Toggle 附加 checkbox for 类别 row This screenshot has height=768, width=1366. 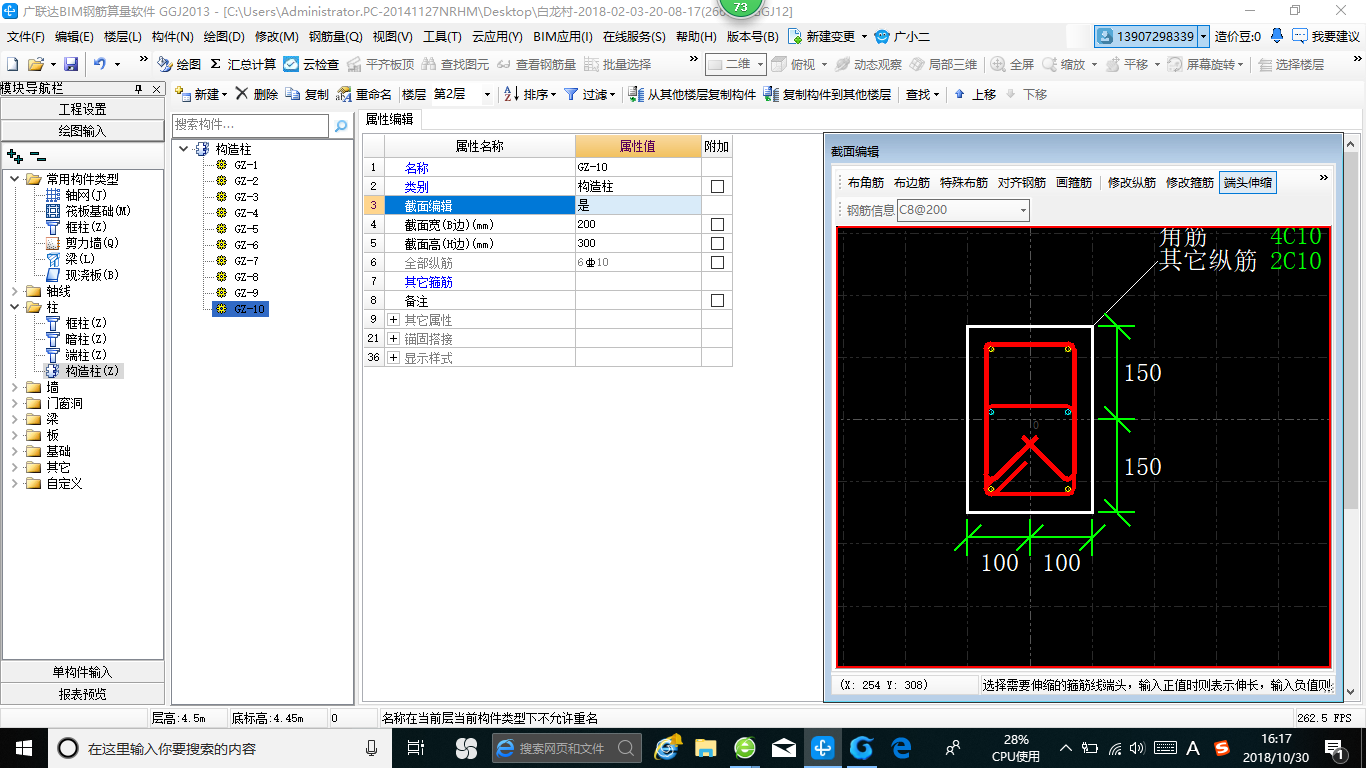(717, 187)
